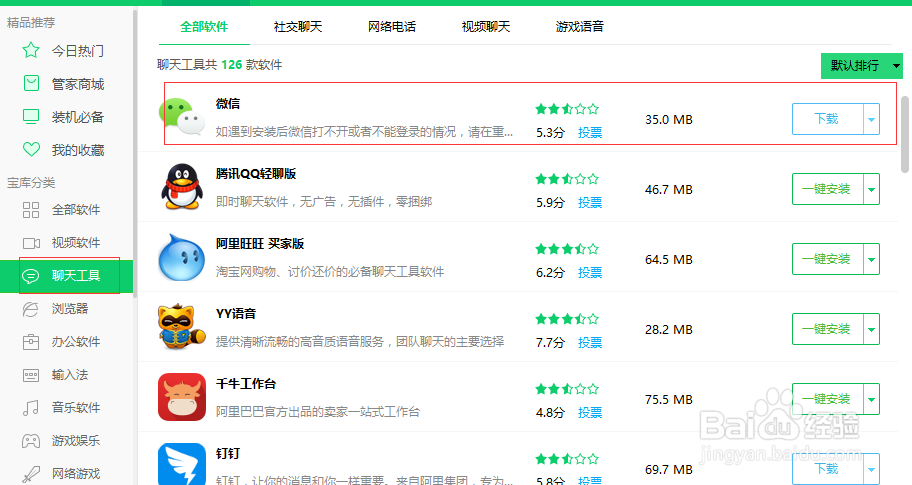Image resolution: width=912 pixels, height=485 pixels.
Task: Click the sidebar vertical scrollbar
Action: tap(135, 154)
